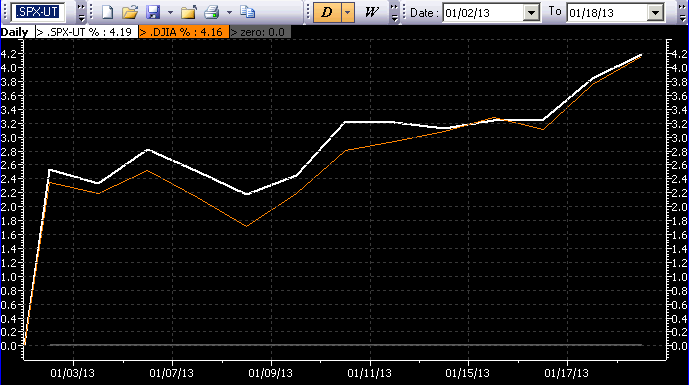Print the chart using the printer icon
Screen dimensions: 689x385
(x=211, y=12)
